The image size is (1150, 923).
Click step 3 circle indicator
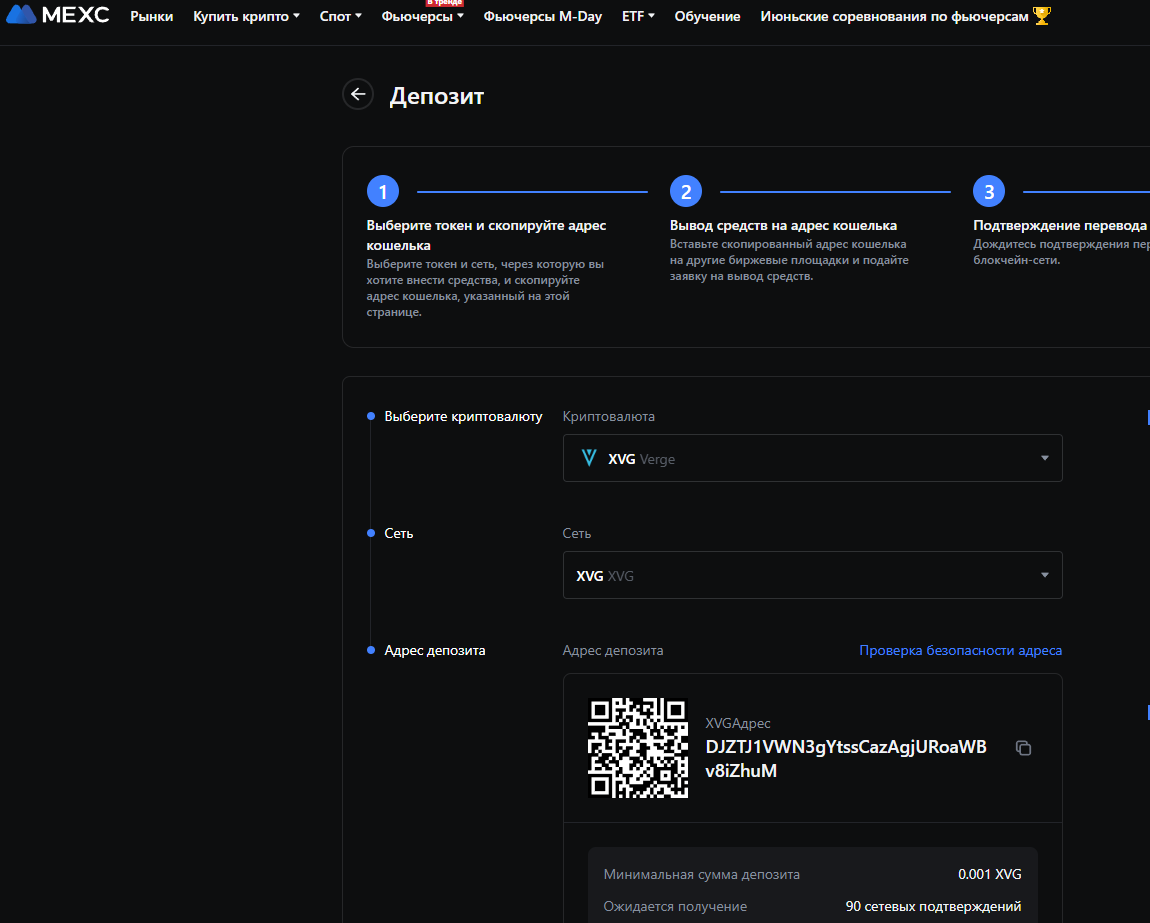pos(989,191)
